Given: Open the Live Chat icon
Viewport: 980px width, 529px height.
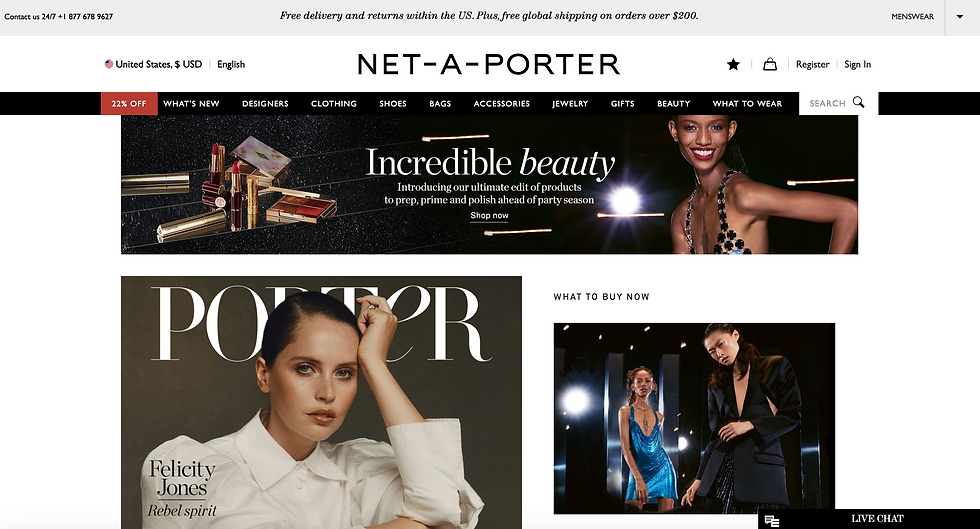Looking at the screenshot, I should (x=772, y=520).
